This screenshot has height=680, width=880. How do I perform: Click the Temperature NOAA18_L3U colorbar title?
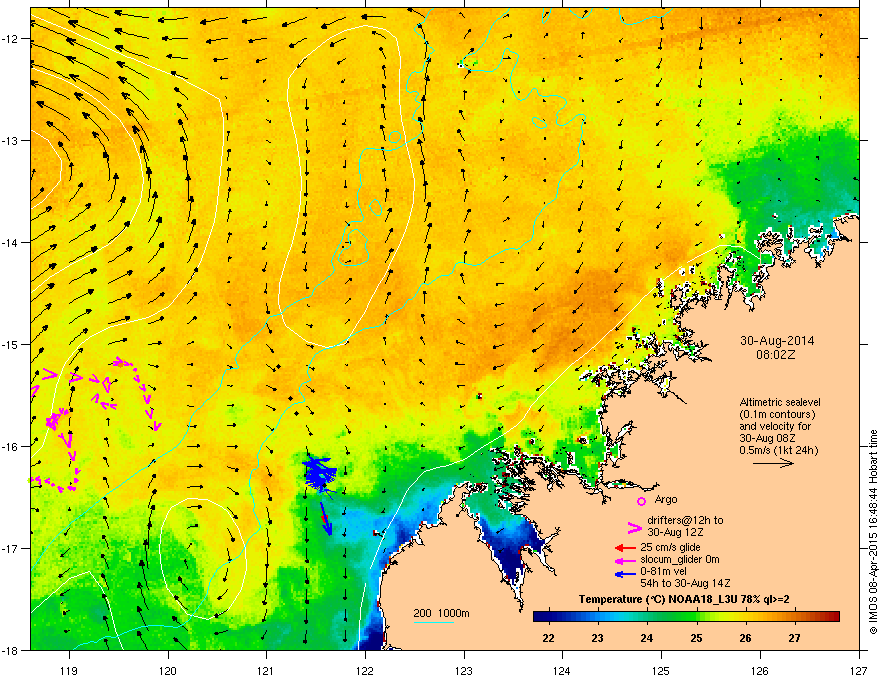(x=684, y=599)
